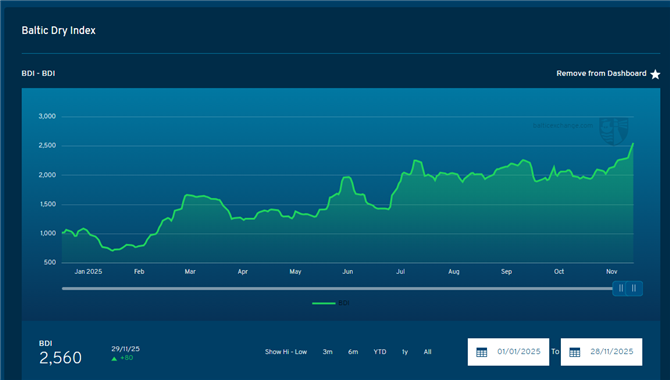
Task: Click the 1,000 y-axis label
Action: (48, 233)
